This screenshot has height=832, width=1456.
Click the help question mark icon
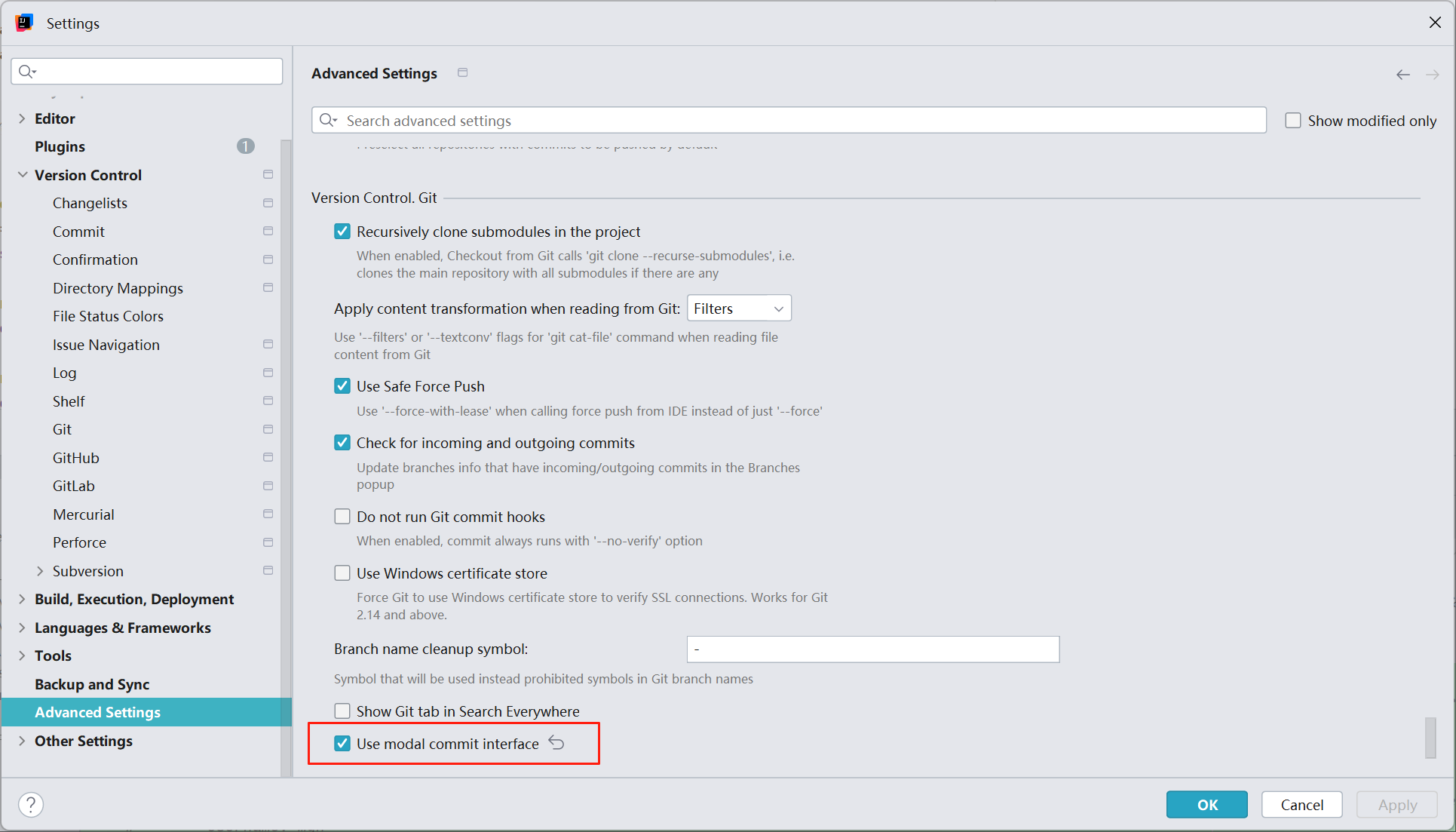[x=31, y=804]
